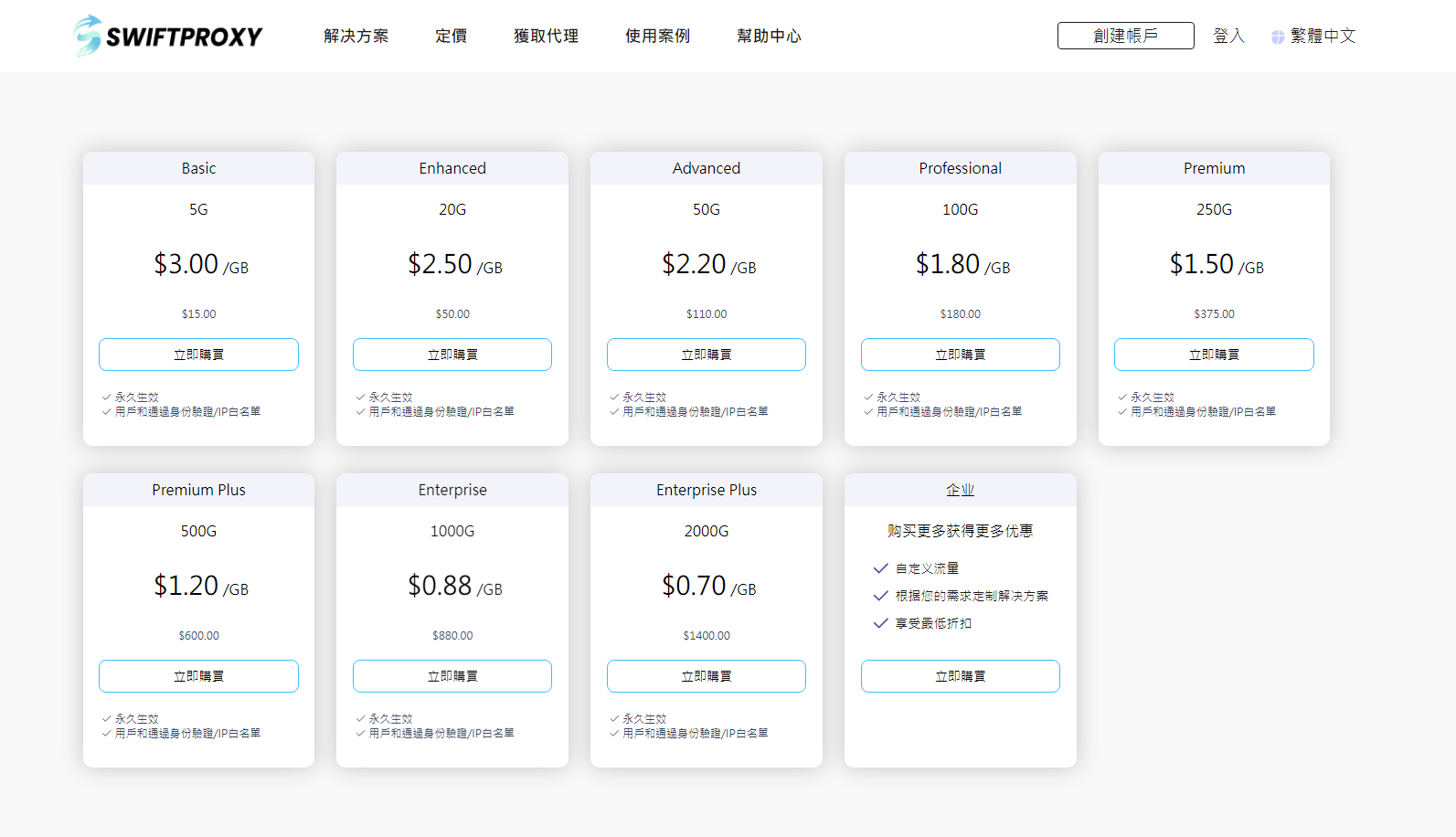Expand the 使用案例 menu
The width and height of the screenshot is (1456, 837).
click(657, 36)
